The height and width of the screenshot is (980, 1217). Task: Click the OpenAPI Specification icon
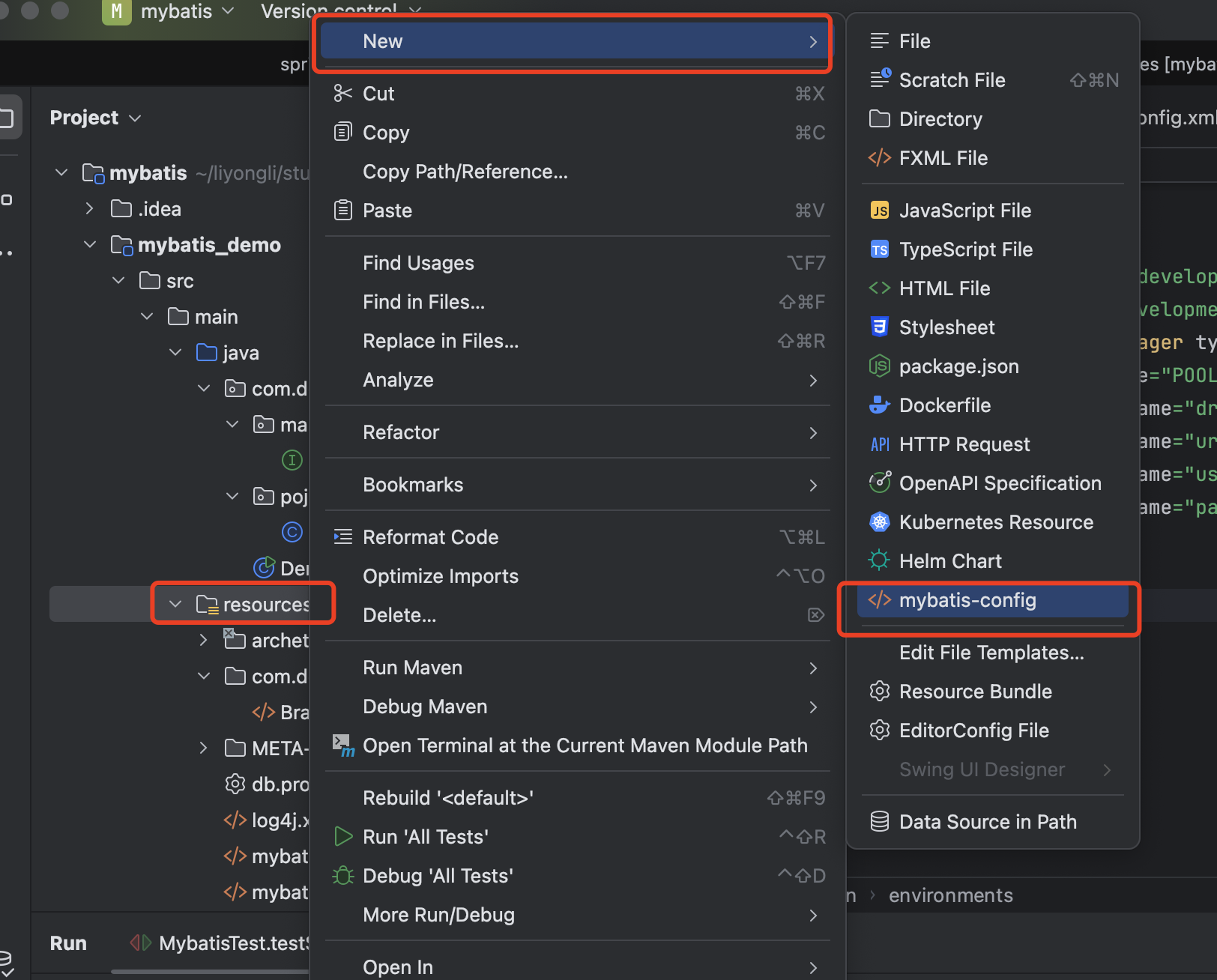coord(880,482)
